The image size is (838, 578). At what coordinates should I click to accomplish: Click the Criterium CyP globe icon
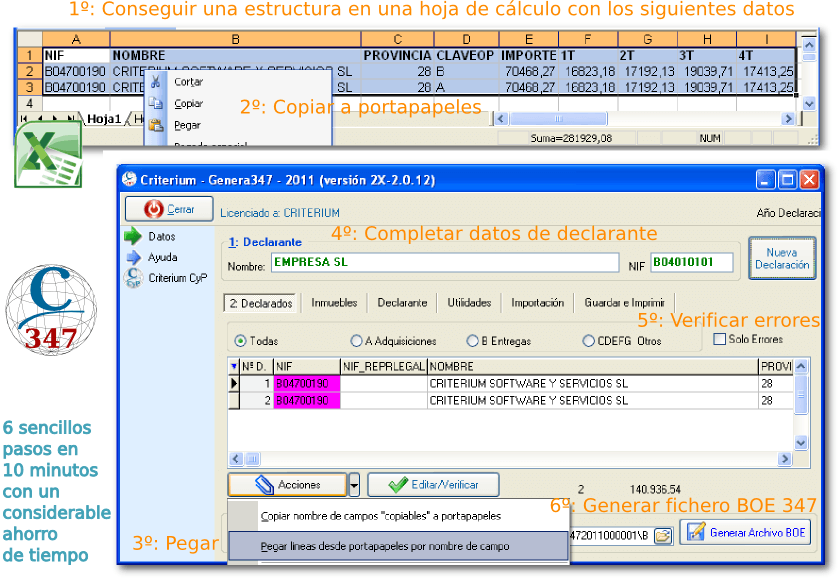tap(133, 278)
